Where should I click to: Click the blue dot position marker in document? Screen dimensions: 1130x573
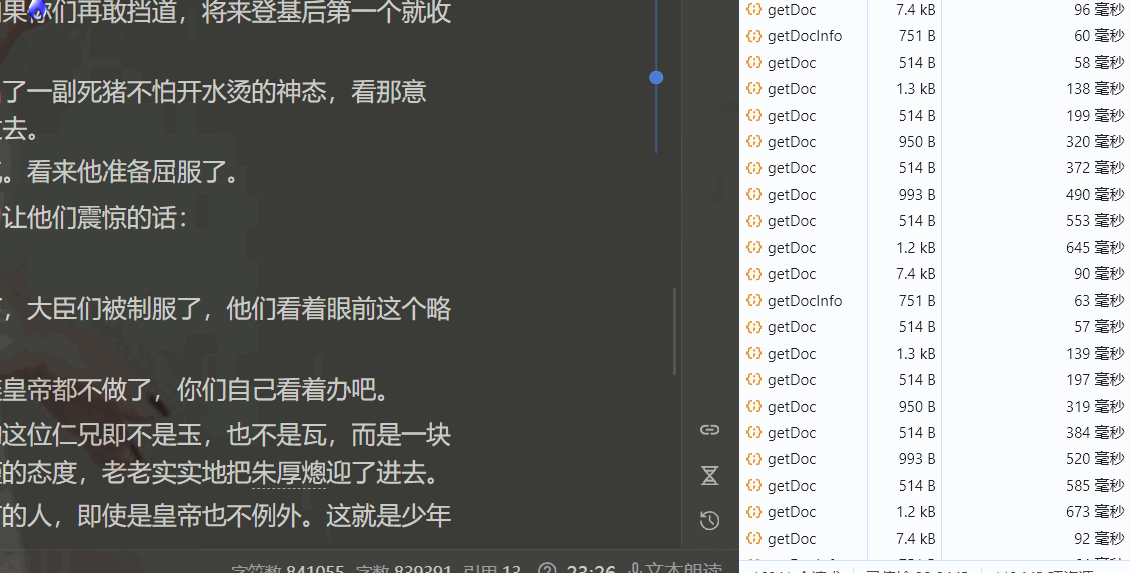(x=656, y=77)
